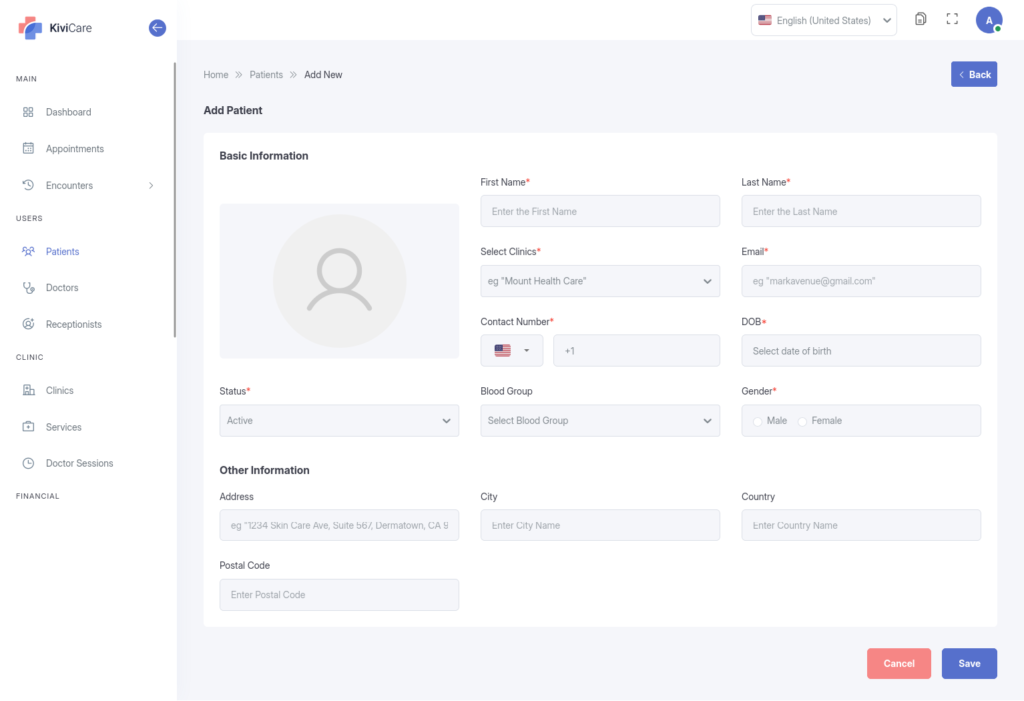Click the Clinics building icon

click(x=28, y=391)
